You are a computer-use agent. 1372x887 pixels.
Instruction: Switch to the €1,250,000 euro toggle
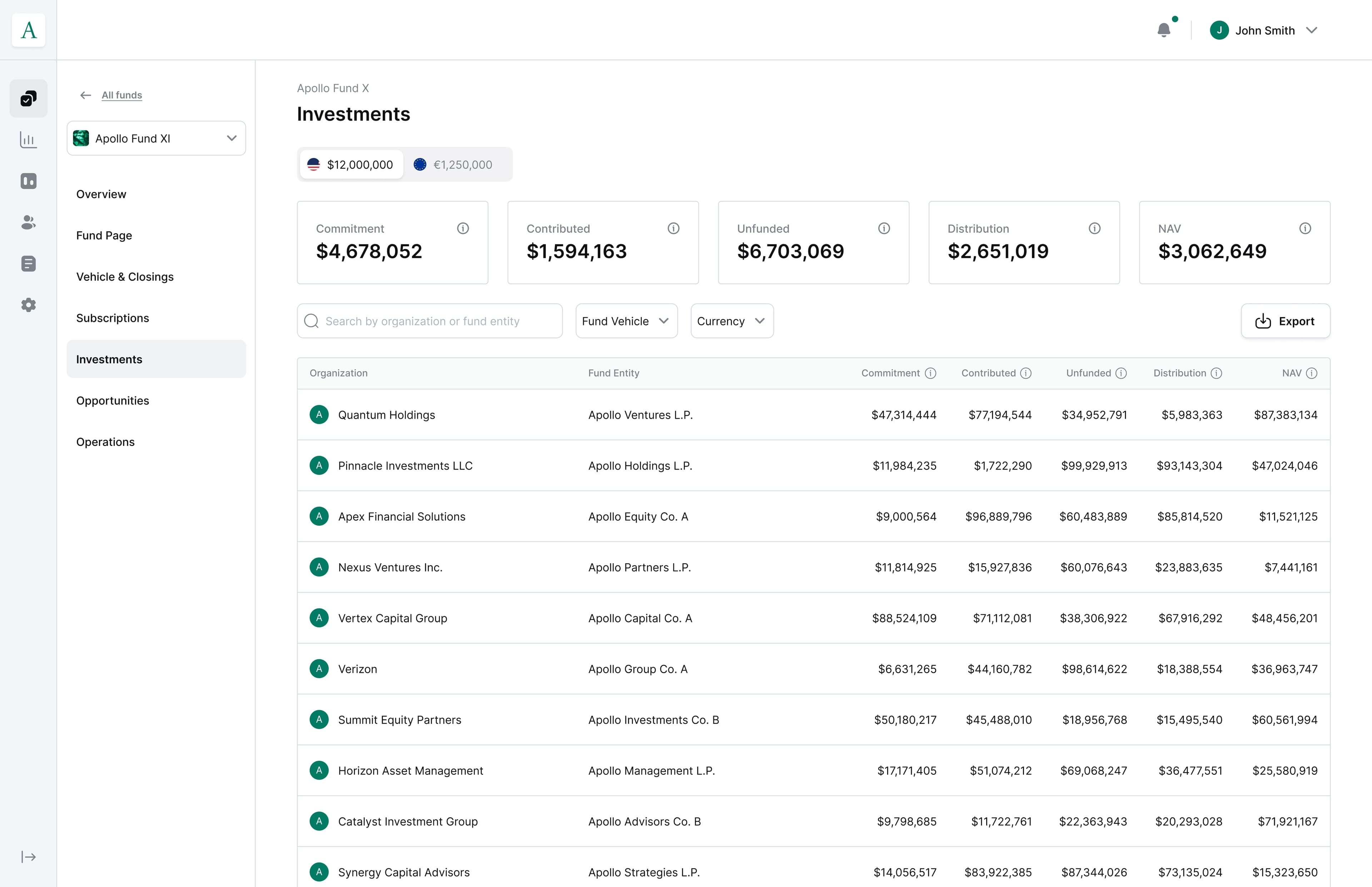coord(454,165)
